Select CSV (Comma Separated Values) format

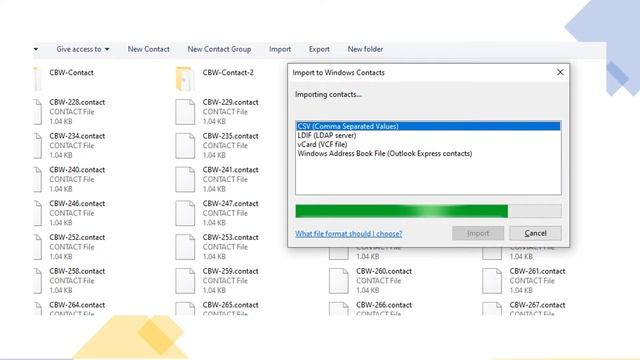coord(428,126)
